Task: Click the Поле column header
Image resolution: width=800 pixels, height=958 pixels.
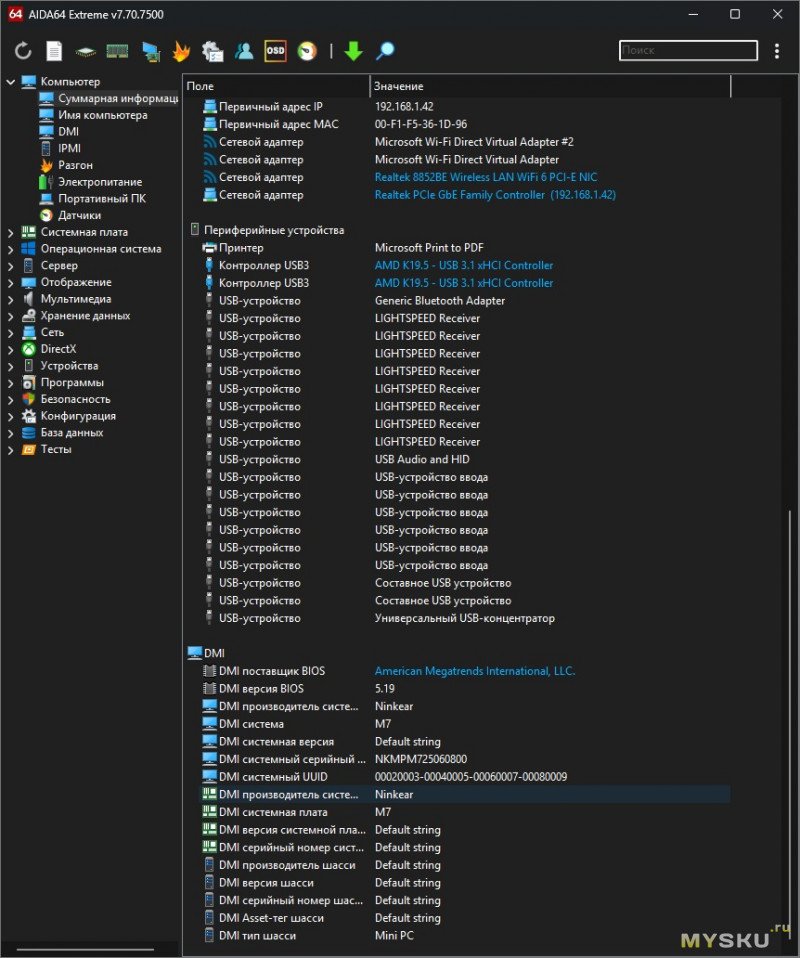Action: pyautogui.click(x=276, y=86)
